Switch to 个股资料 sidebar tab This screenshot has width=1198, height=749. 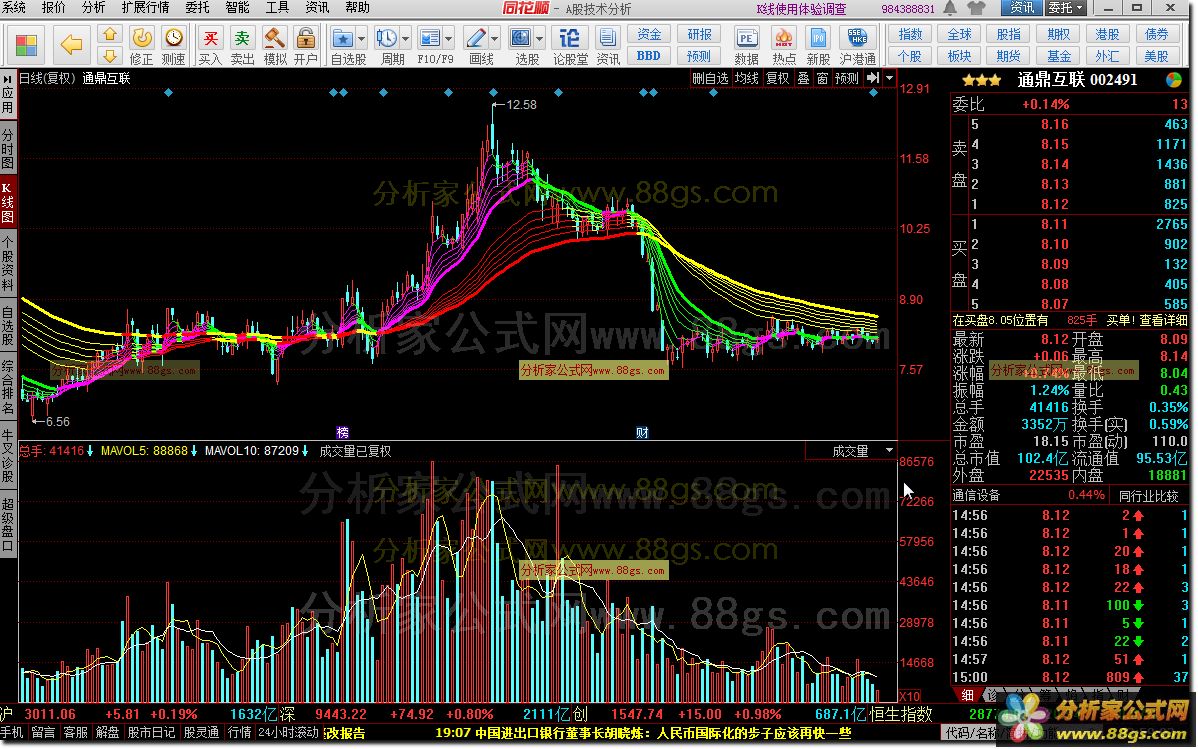tap(8, 264)
